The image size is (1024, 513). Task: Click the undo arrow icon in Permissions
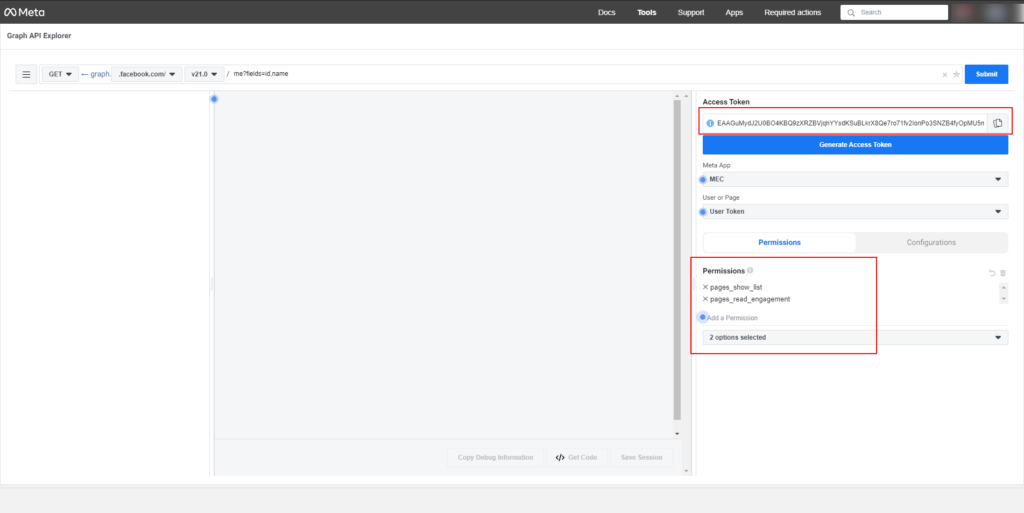coord(992,272)
